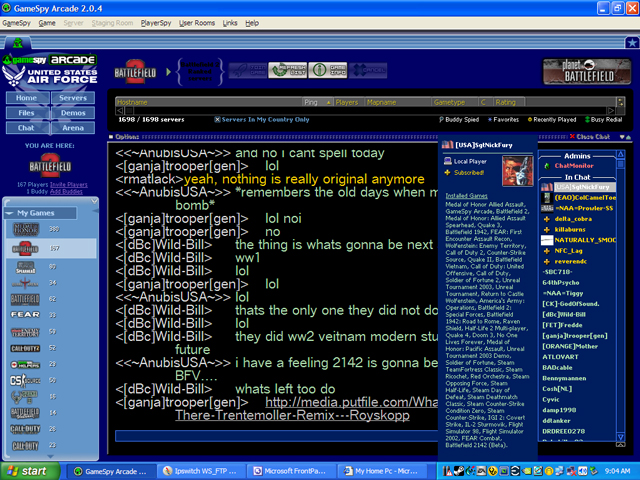The height and width of the screenshot is (480, 640).
Task: Click the Join Game toolbar button
Action: (247, 70)
